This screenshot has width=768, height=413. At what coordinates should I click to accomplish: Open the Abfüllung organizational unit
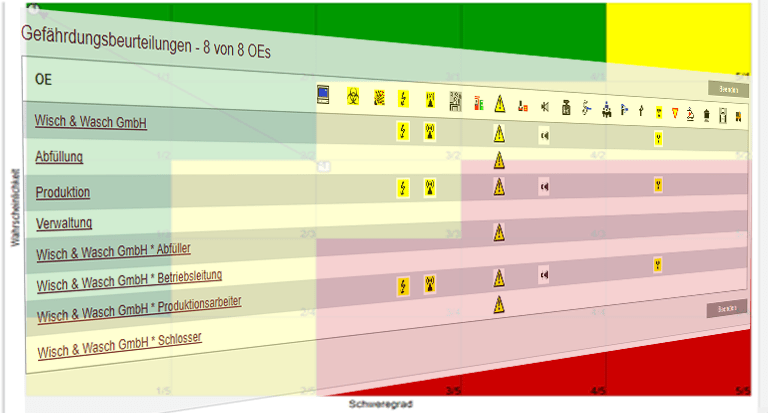[59, 157]
